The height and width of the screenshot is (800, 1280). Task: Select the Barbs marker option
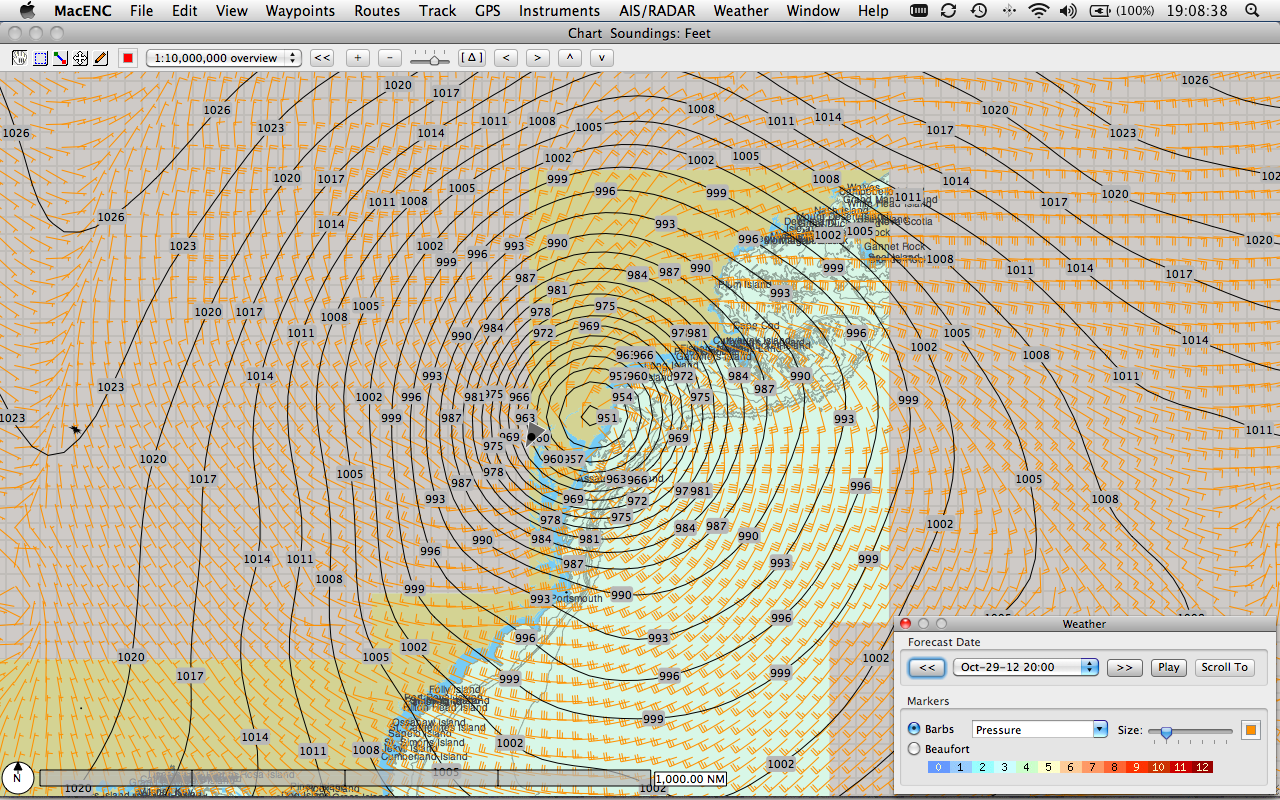tap(914, 729)
